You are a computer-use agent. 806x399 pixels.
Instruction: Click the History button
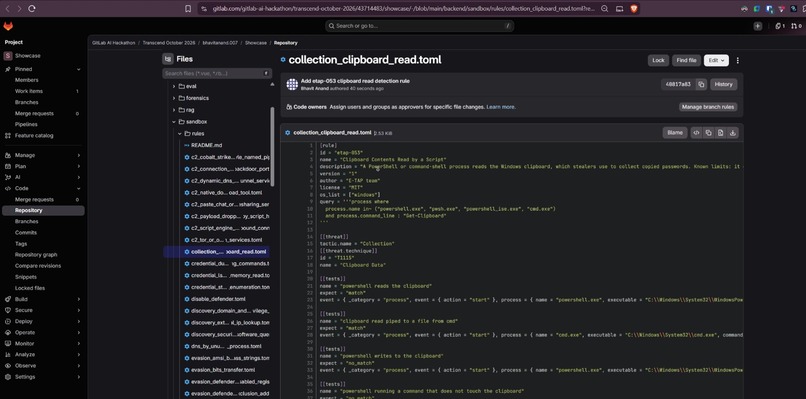coord(723,84)
